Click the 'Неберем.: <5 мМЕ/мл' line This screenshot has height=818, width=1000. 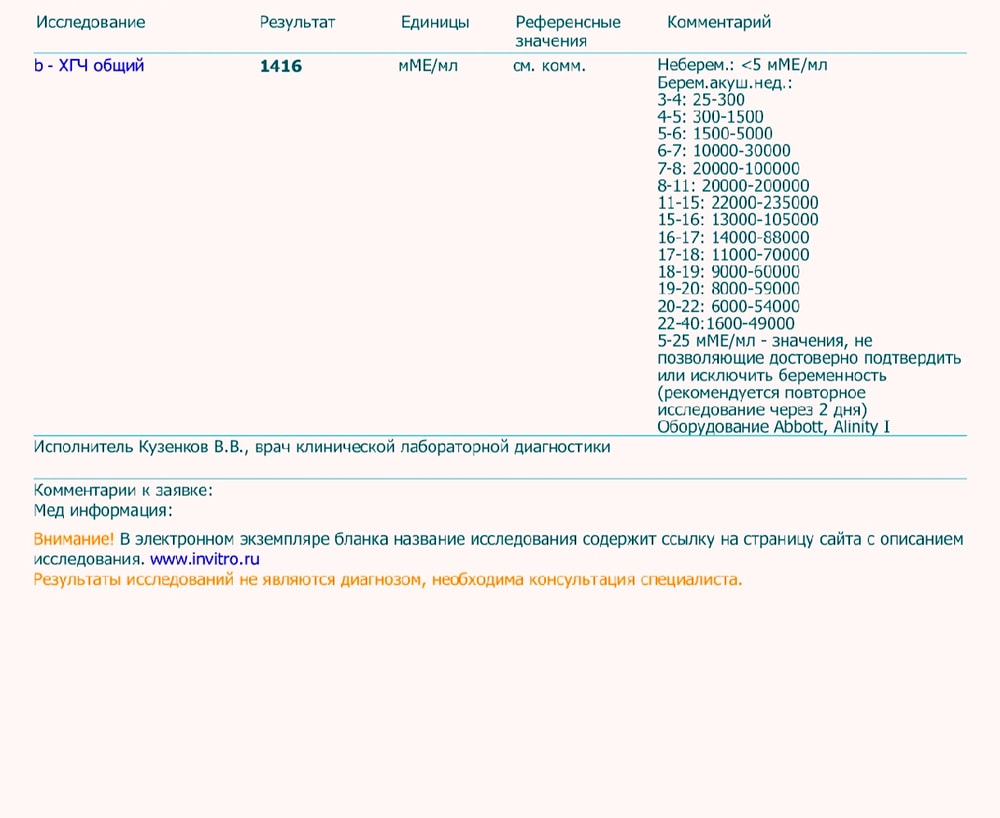pyautogui.click(x=742, y=65)
